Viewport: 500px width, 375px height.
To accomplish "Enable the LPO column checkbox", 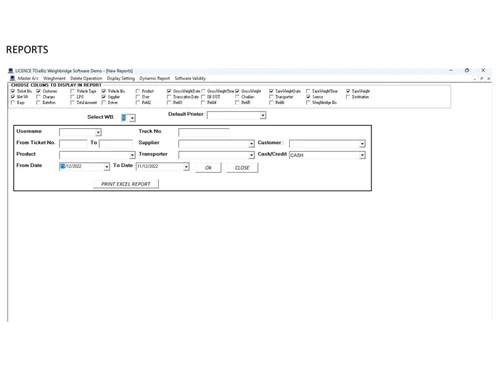I will tap(72, 97).
